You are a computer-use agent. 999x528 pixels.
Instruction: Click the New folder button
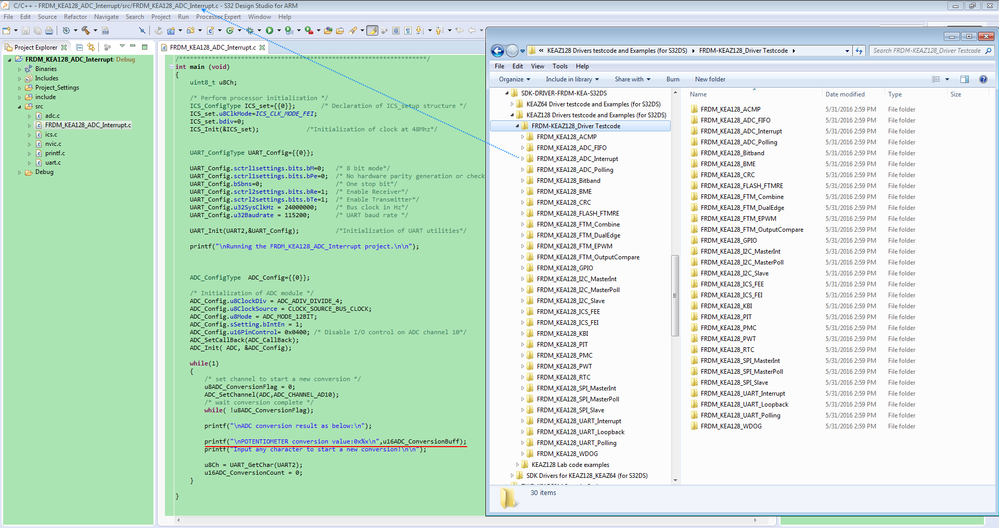710,79
